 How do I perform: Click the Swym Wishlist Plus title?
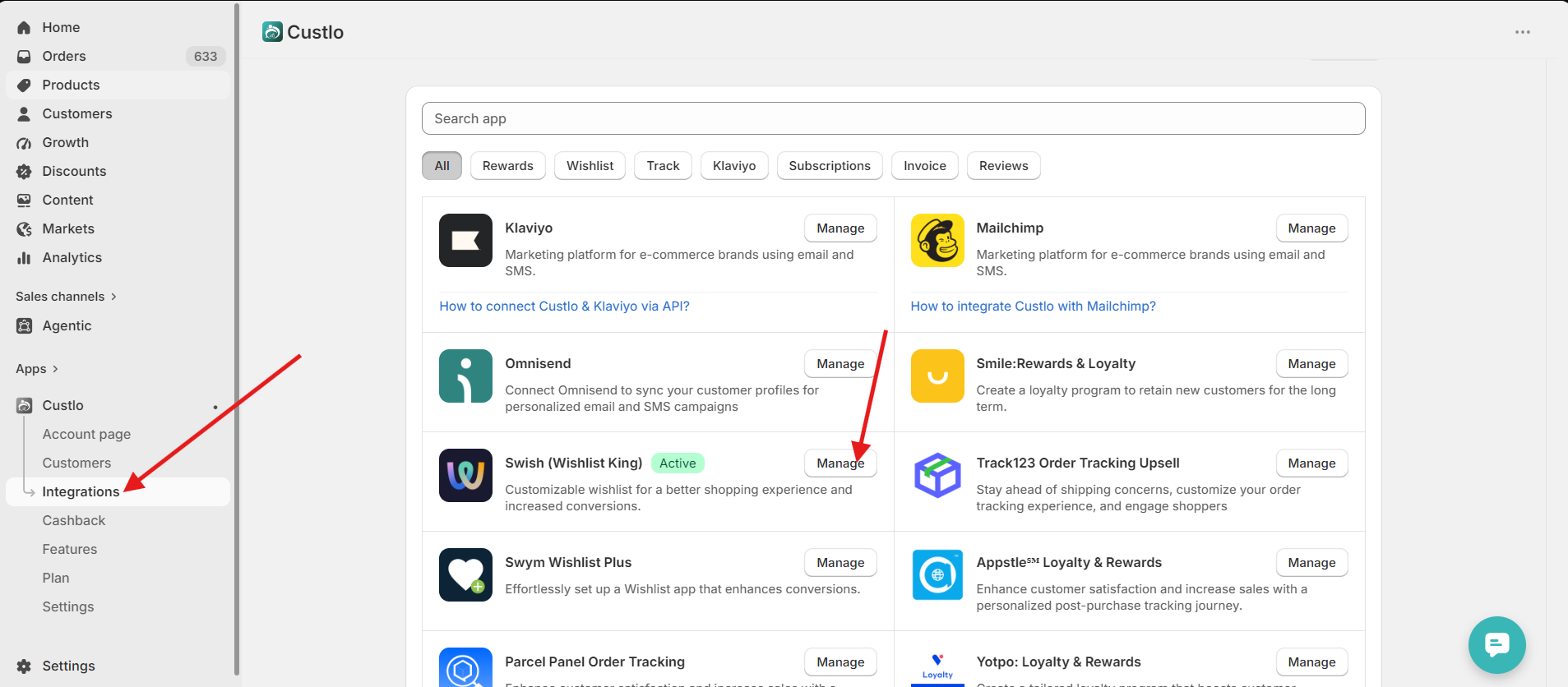pos(568,563)
